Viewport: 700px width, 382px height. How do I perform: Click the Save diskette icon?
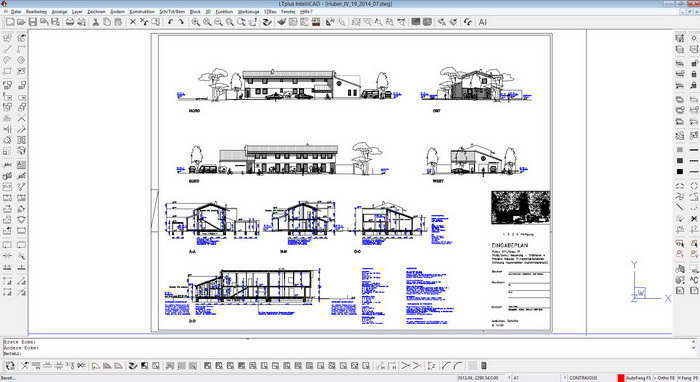click(x=33, y=22)
